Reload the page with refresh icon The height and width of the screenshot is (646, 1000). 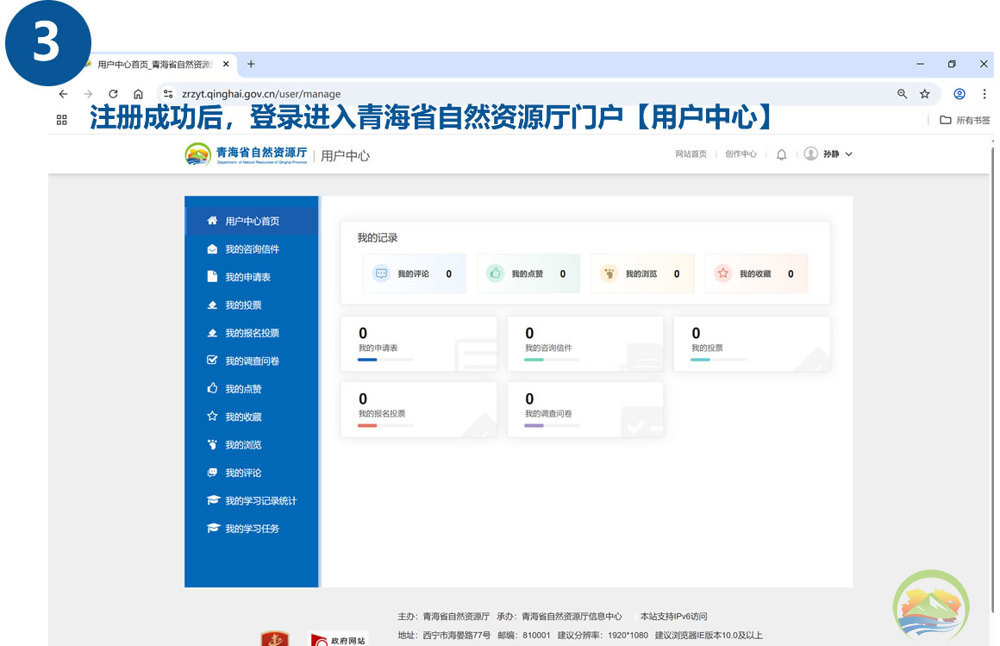pyautogui.click(x=113, y=94)
